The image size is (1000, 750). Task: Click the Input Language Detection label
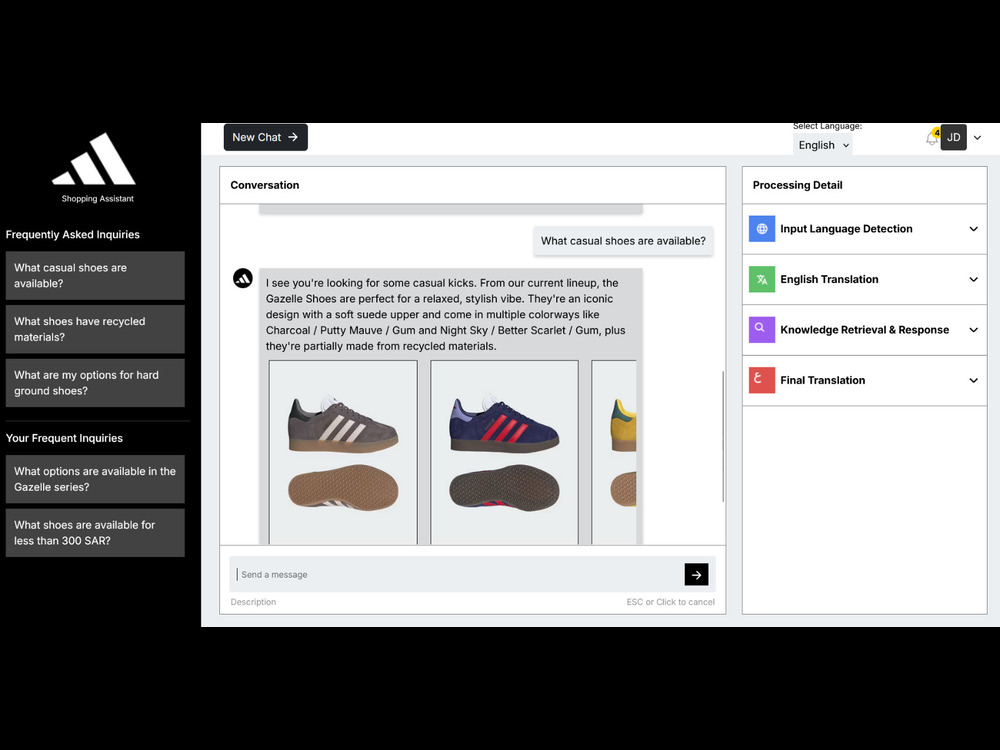point(846,229)
